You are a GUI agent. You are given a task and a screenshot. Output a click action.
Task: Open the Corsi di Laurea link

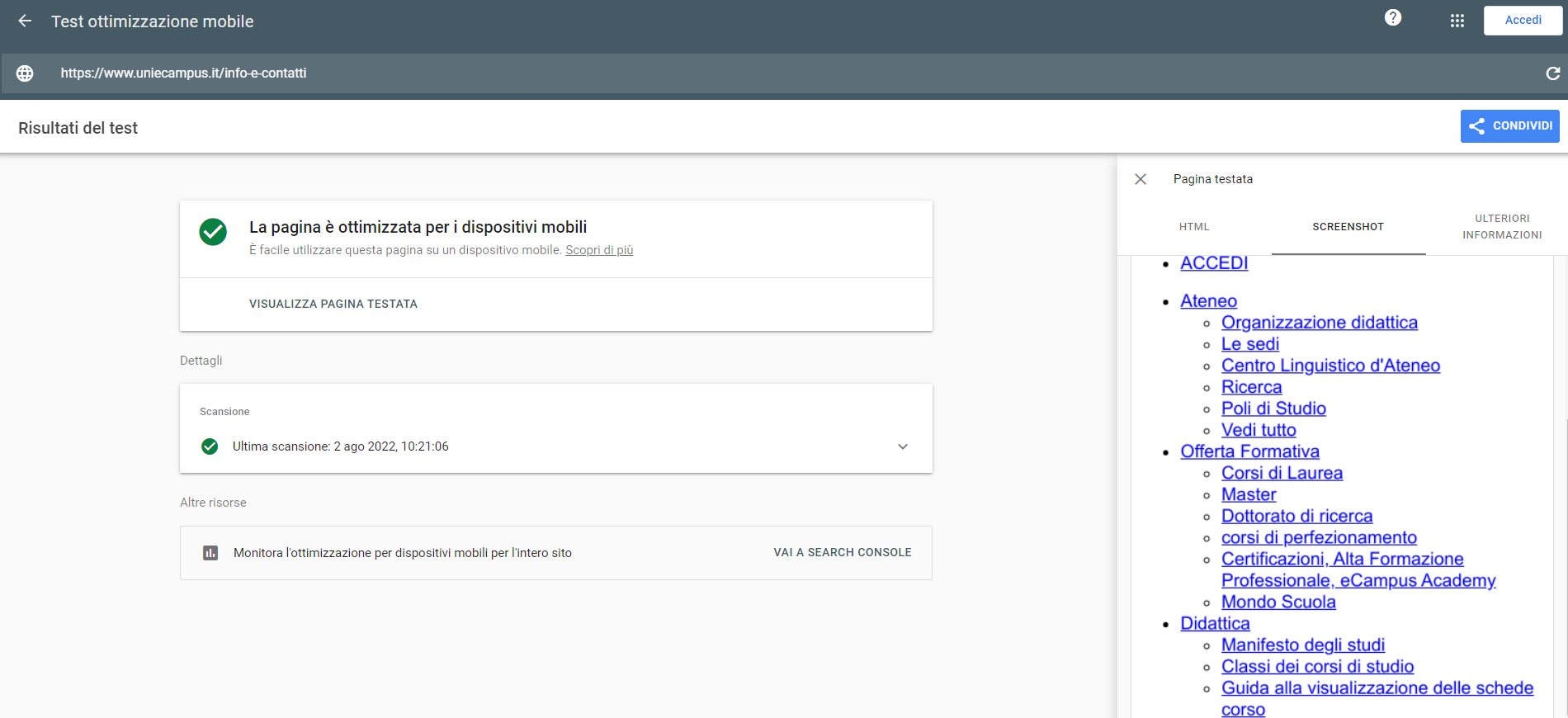click(1282, 473)
